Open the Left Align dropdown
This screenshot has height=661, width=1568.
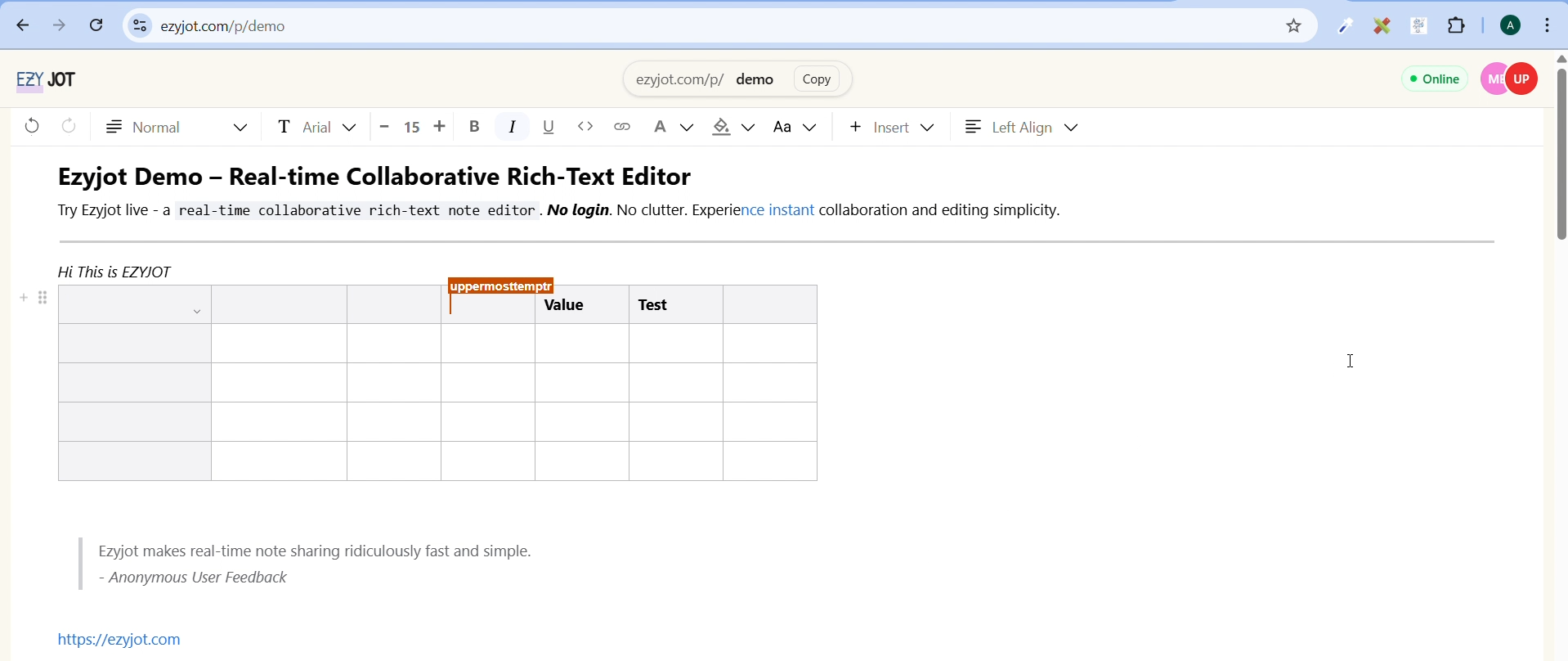(x=1023, y=128)
